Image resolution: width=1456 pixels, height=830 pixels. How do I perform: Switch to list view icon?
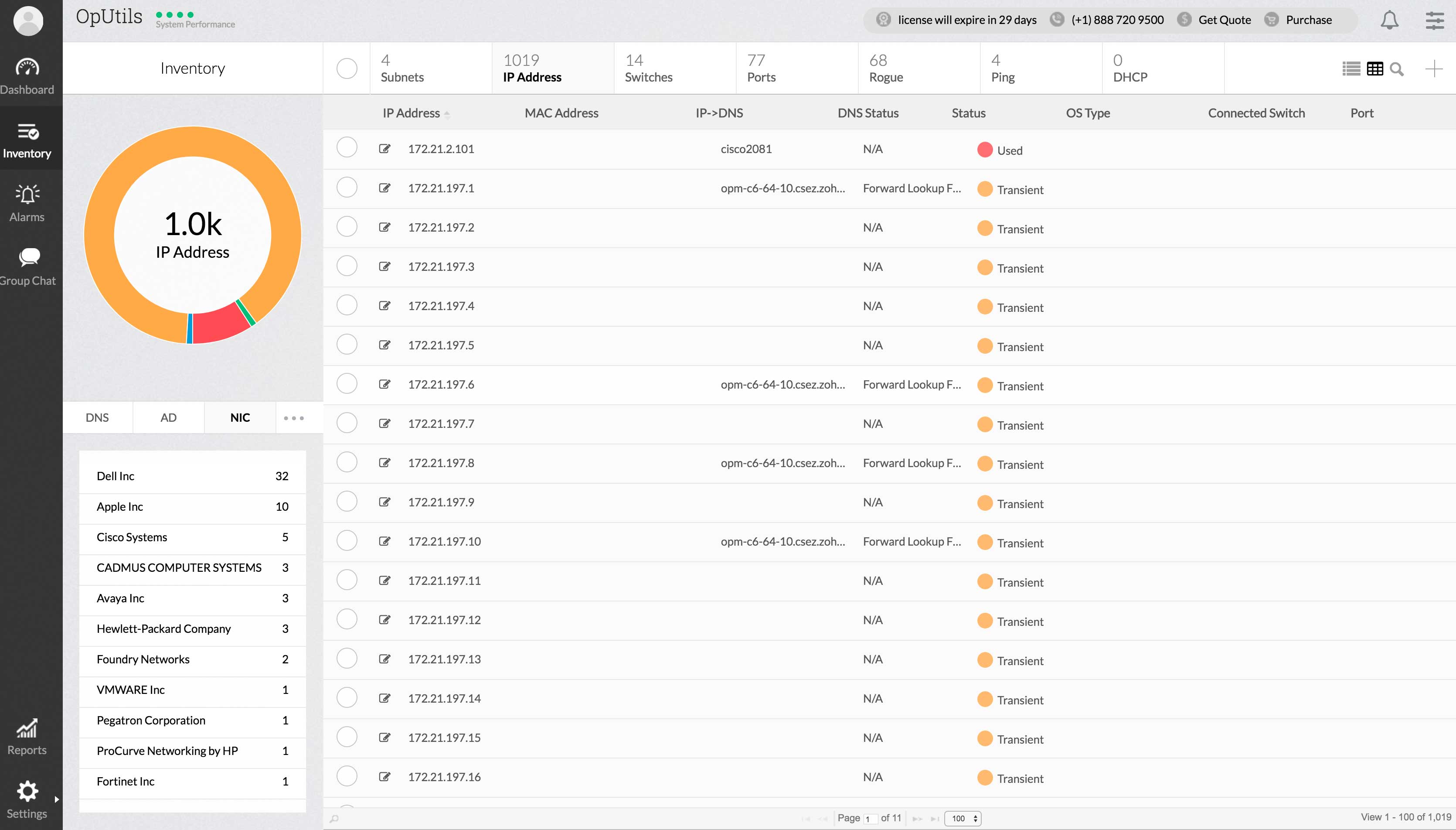[x=1351, y=69]
